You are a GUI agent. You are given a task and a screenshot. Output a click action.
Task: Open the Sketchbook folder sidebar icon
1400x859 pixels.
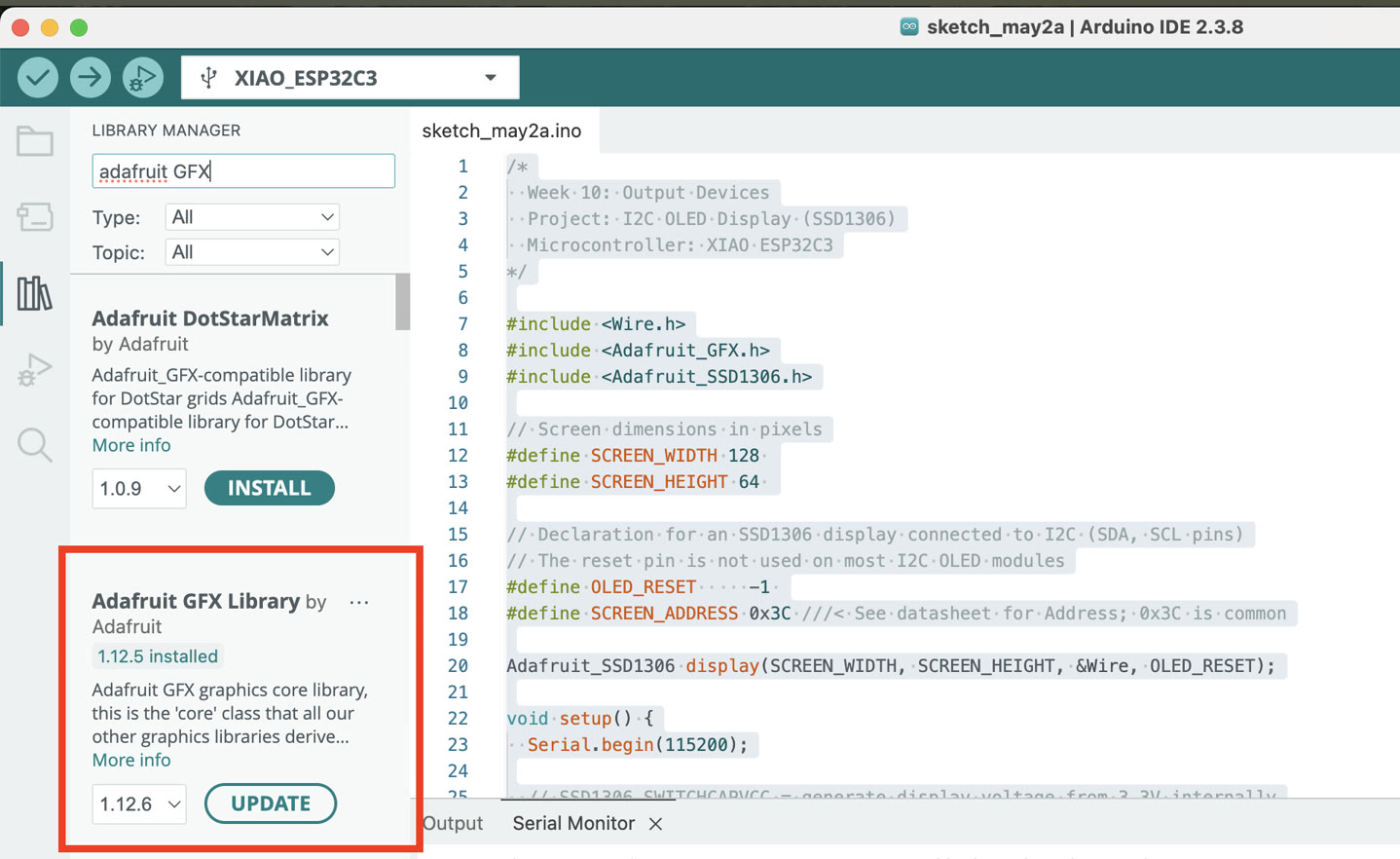35,142
